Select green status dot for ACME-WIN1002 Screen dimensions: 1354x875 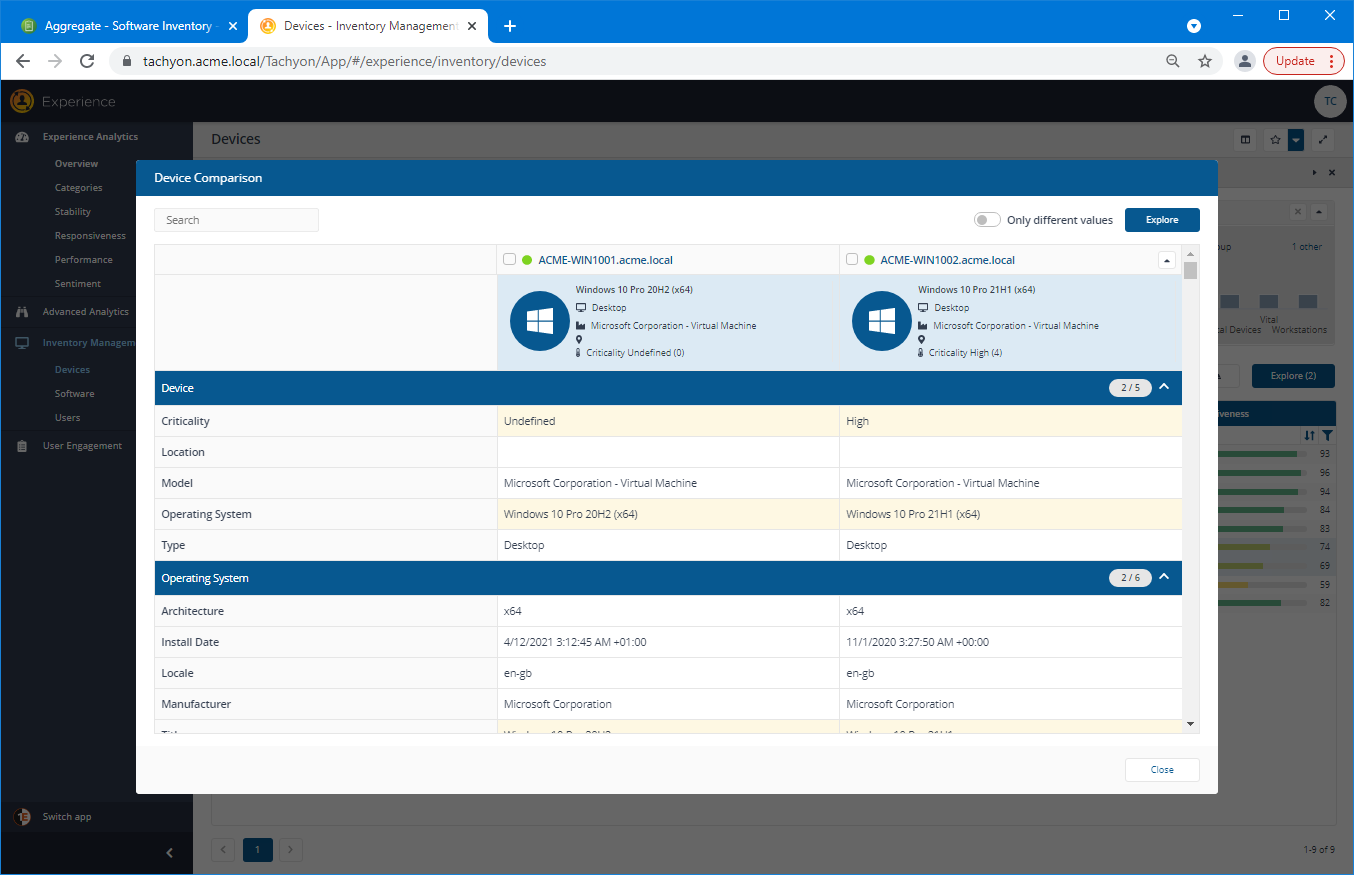pos(869,260)
